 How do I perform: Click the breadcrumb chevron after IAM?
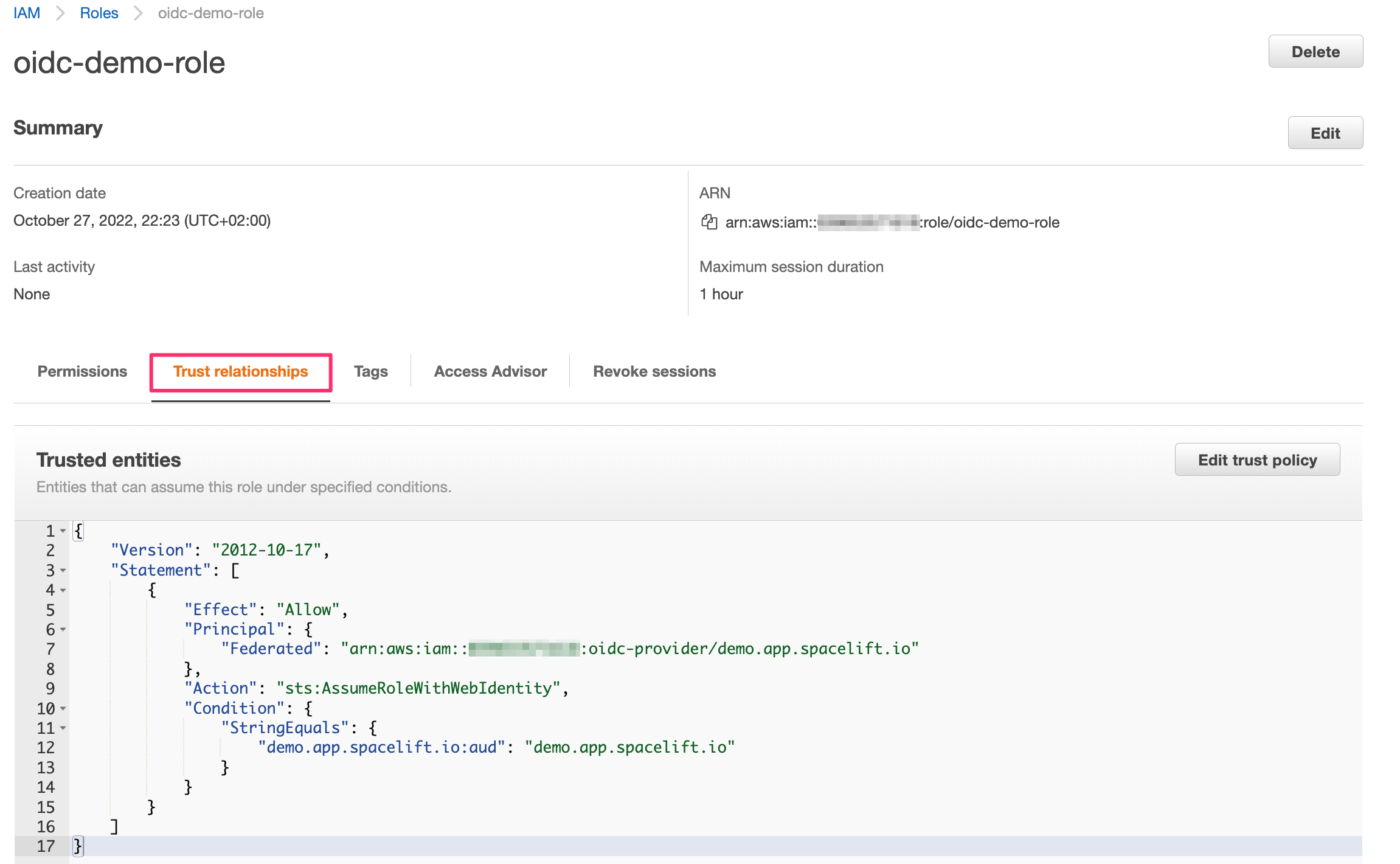coord(60,13)
